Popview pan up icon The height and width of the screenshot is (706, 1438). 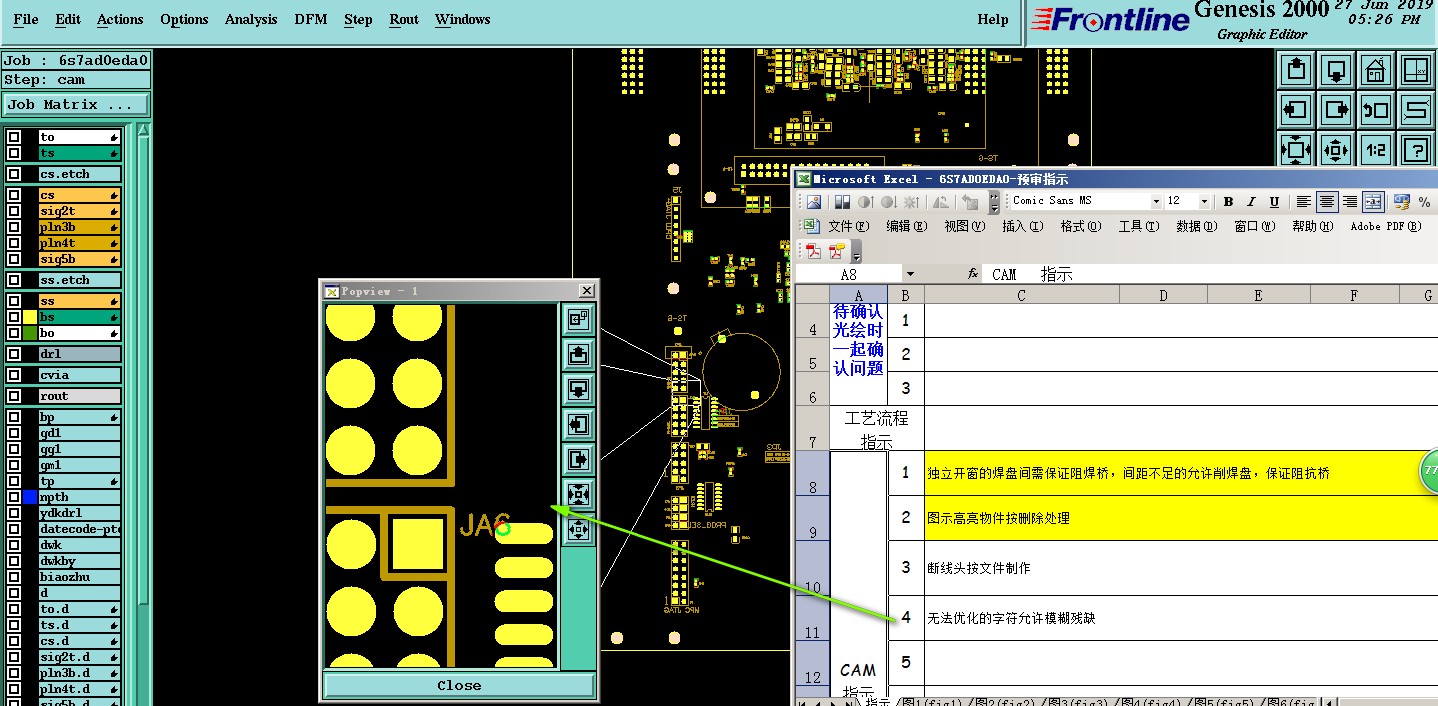click(x=578, y=354)
